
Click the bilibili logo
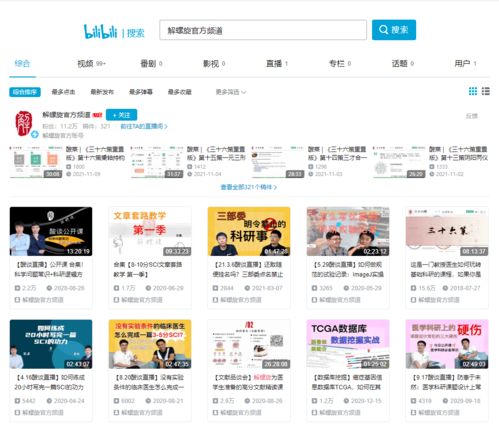click(100, 31)
